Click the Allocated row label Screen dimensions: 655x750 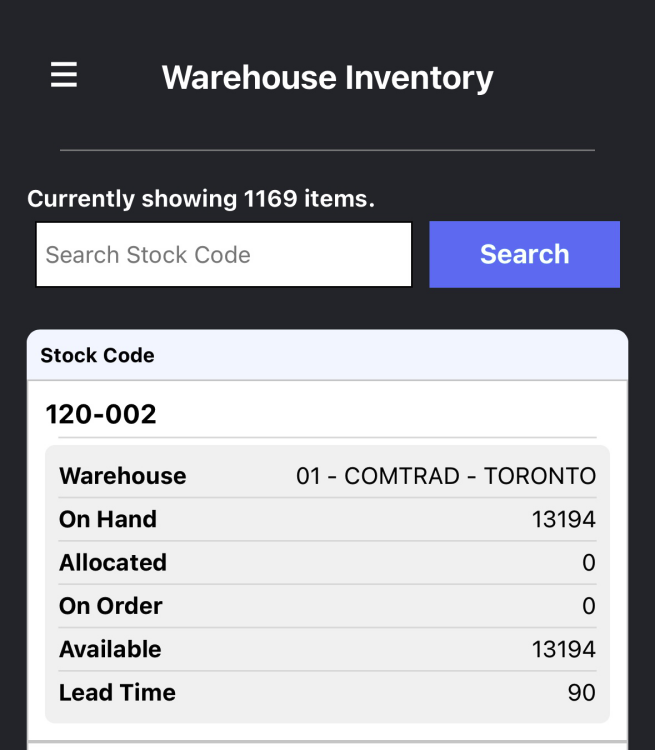[113, 562]
